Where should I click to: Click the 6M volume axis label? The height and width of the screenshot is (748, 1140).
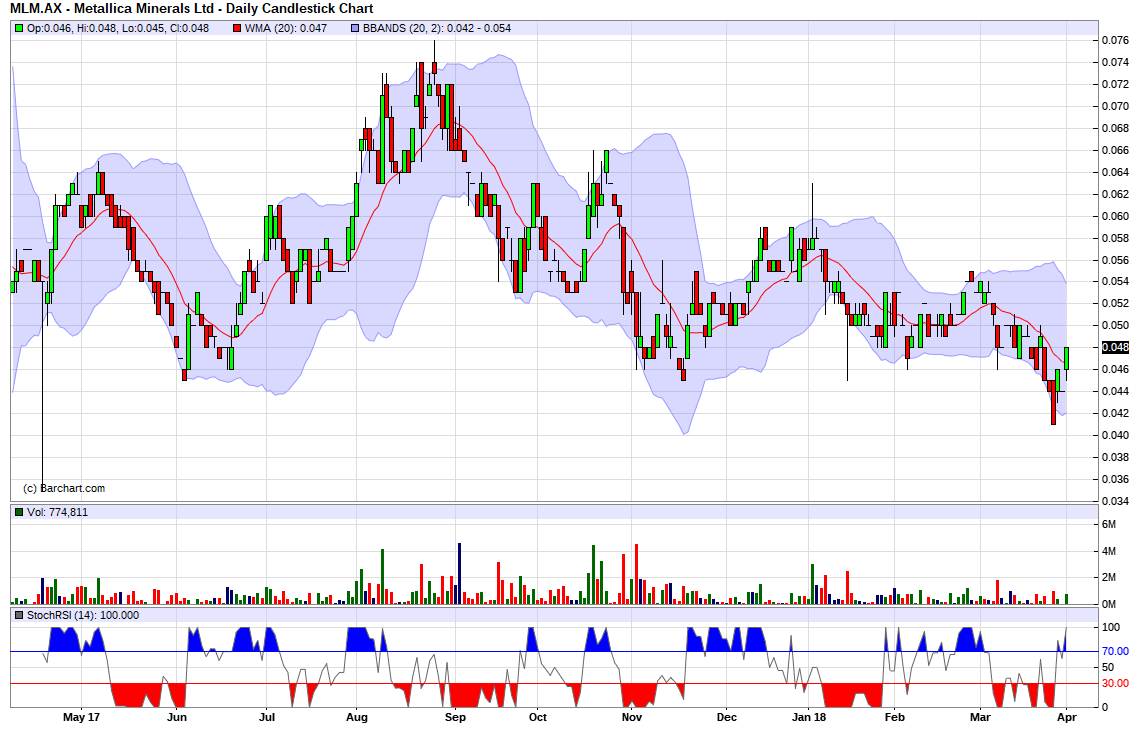[x=1109, y=525]
